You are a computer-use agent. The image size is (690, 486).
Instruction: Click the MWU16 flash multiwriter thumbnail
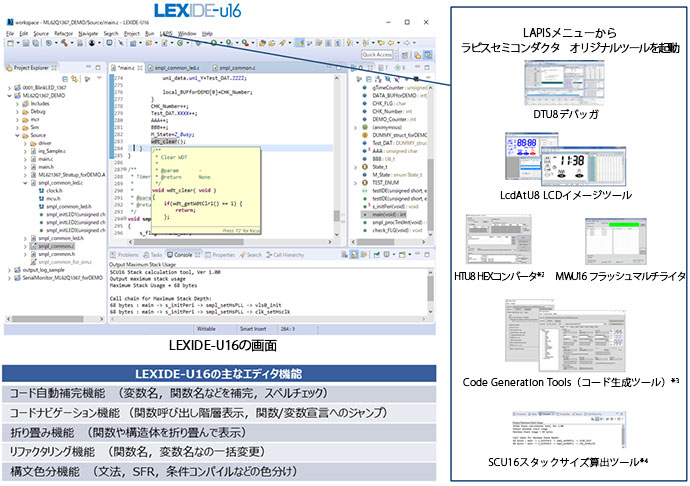coord(616,241)
